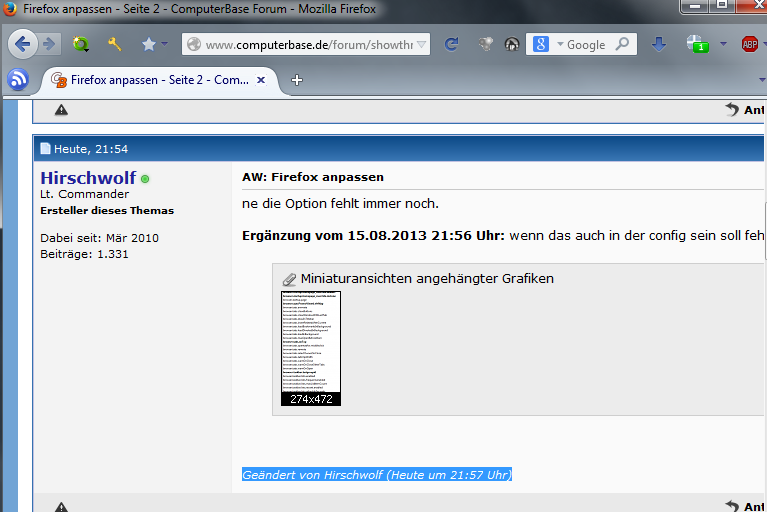
Task: Click the green addon icon with badge 1
Action: click(x=698, y=44)
